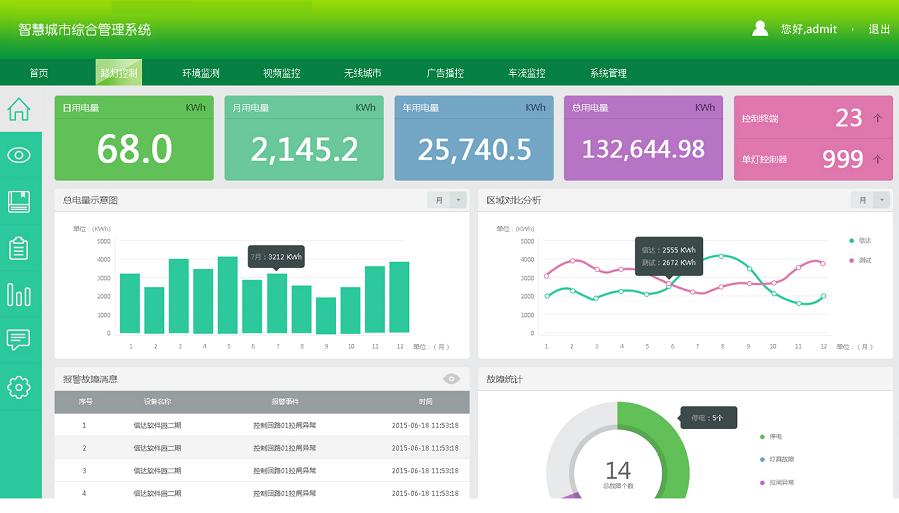The image size is (899, 513).
Task: Open the 车流监控 tab
Action: point(526,73)
